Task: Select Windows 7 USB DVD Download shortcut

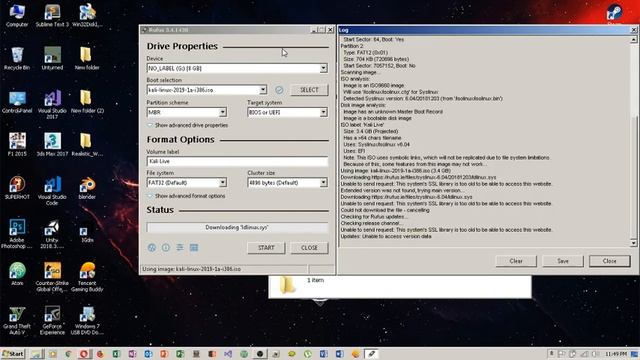Action: click(x=87, y=320)
